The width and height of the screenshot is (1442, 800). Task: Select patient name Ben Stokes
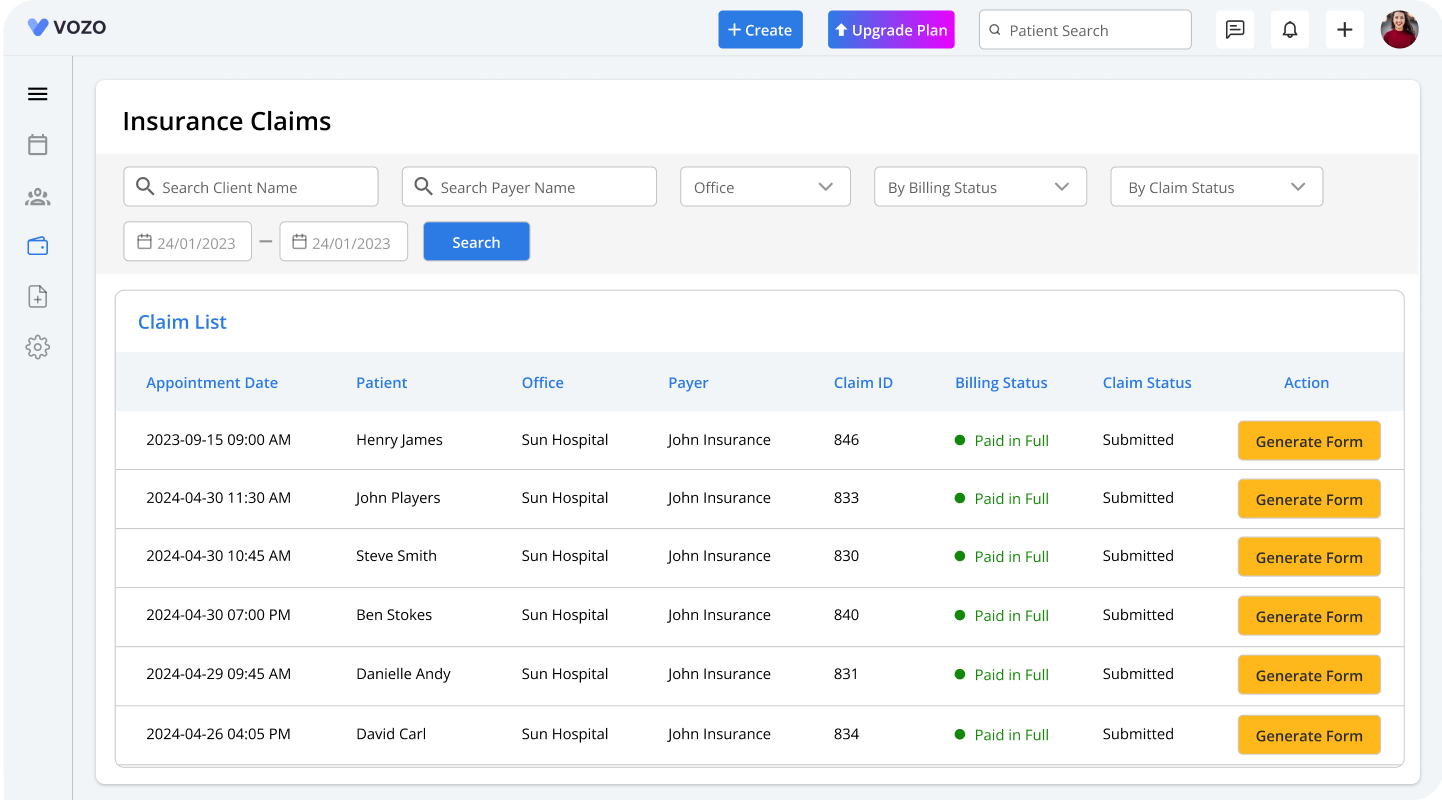[394, 615]
